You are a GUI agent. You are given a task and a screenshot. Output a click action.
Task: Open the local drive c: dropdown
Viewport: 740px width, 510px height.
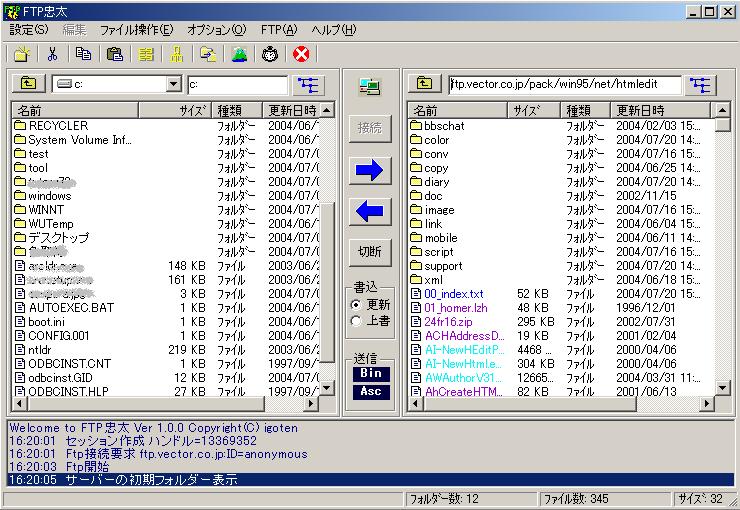pos(174,84)
